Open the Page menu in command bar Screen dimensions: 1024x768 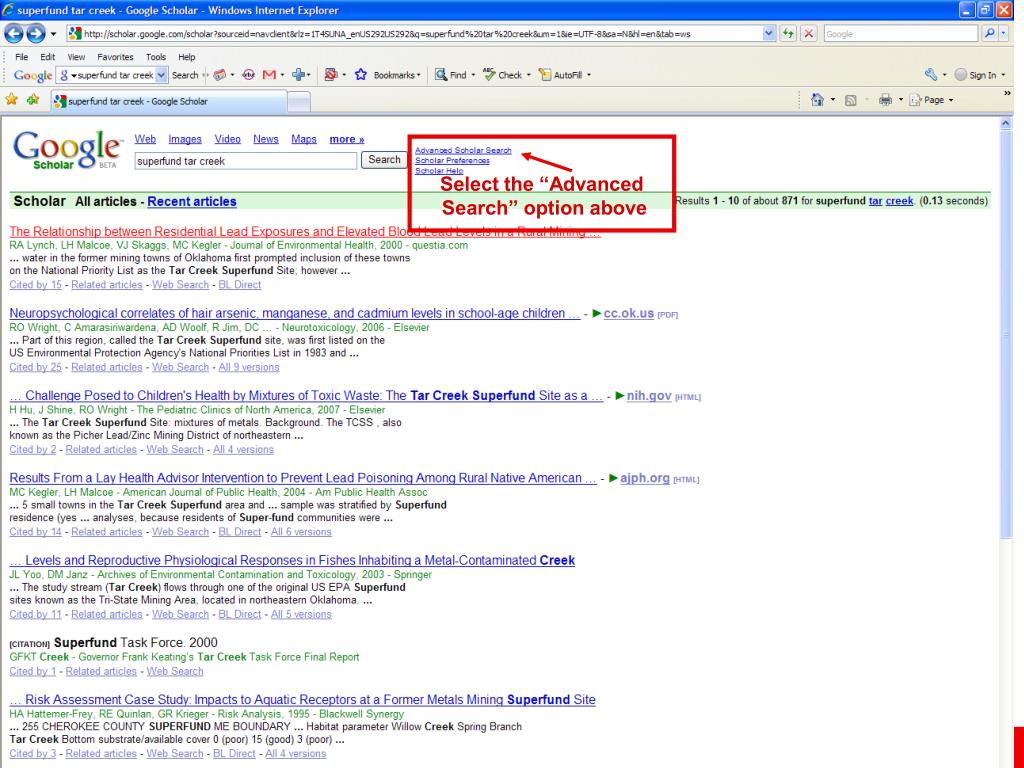coord(931,100)
